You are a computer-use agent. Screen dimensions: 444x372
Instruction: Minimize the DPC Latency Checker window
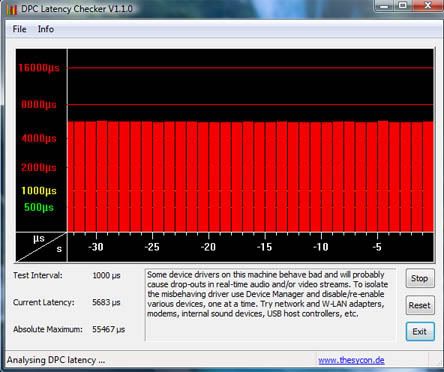(385, 6)
